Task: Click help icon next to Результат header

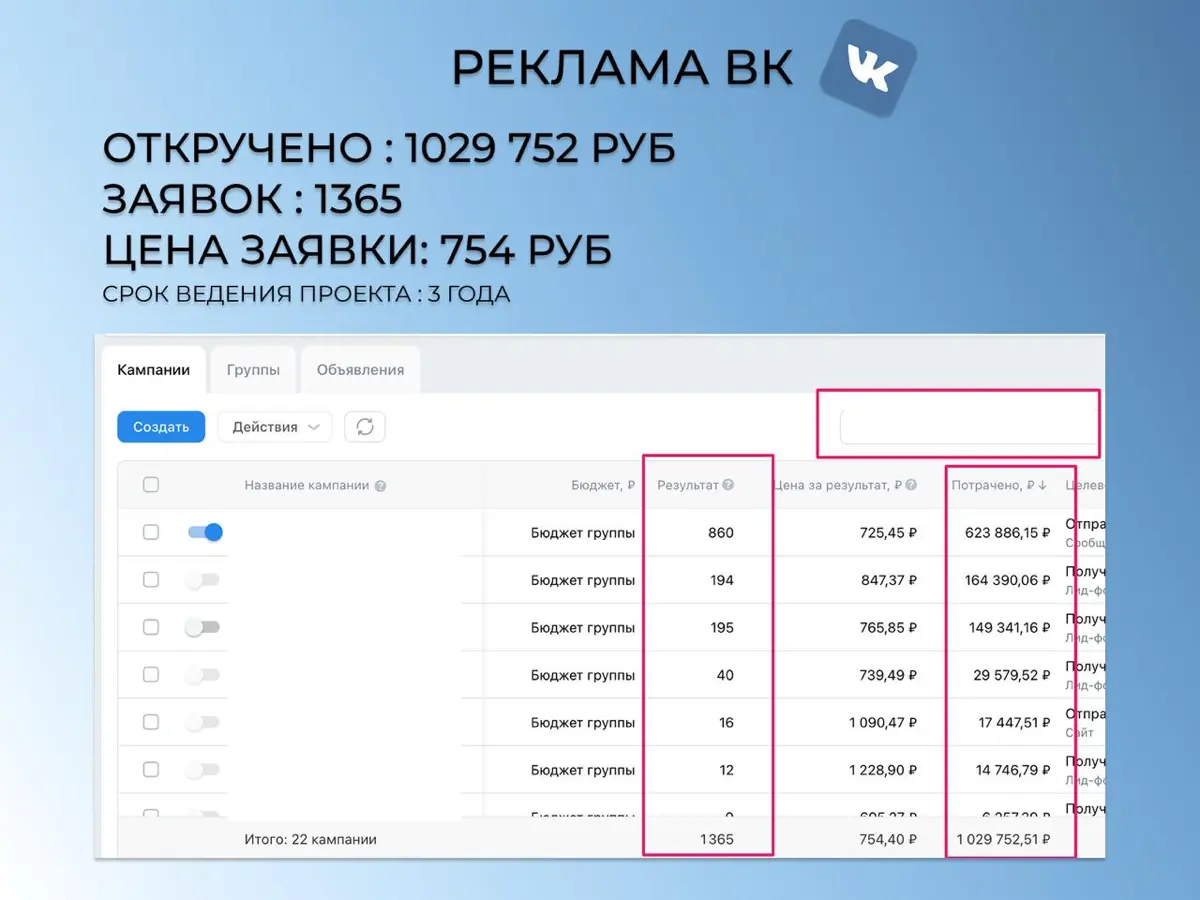Action: tap(728, 485)
